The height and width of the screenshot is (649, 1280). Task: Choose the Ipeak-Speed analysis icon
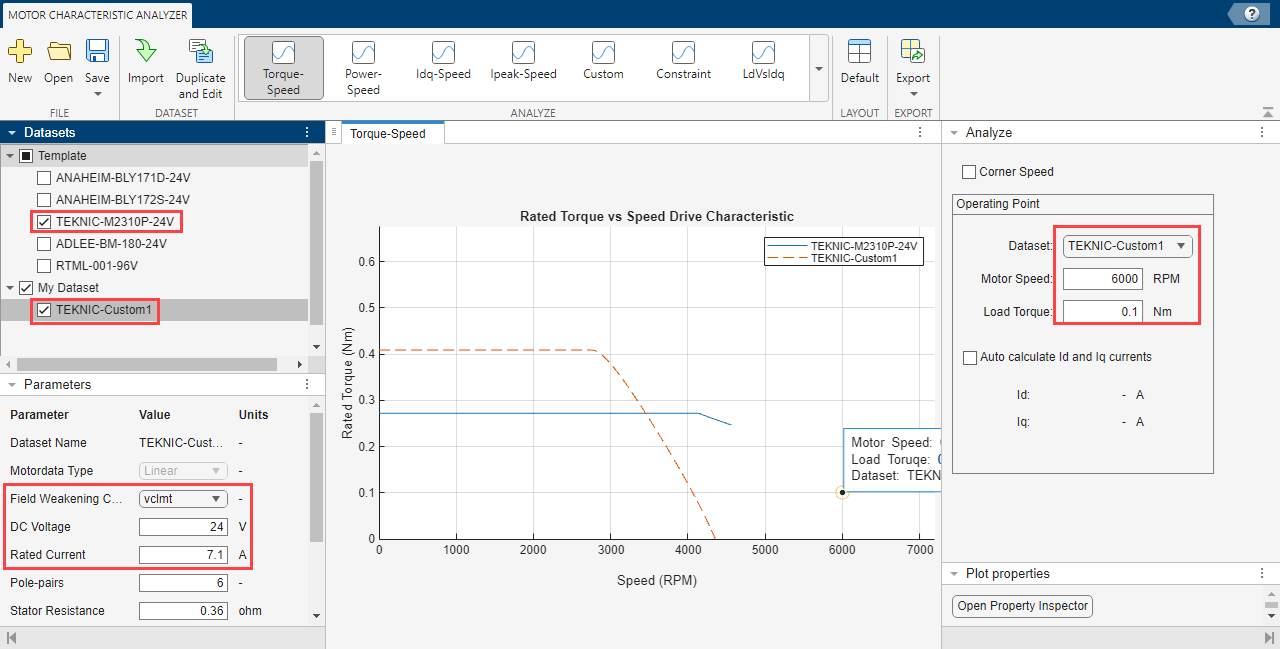coord(523,53)
